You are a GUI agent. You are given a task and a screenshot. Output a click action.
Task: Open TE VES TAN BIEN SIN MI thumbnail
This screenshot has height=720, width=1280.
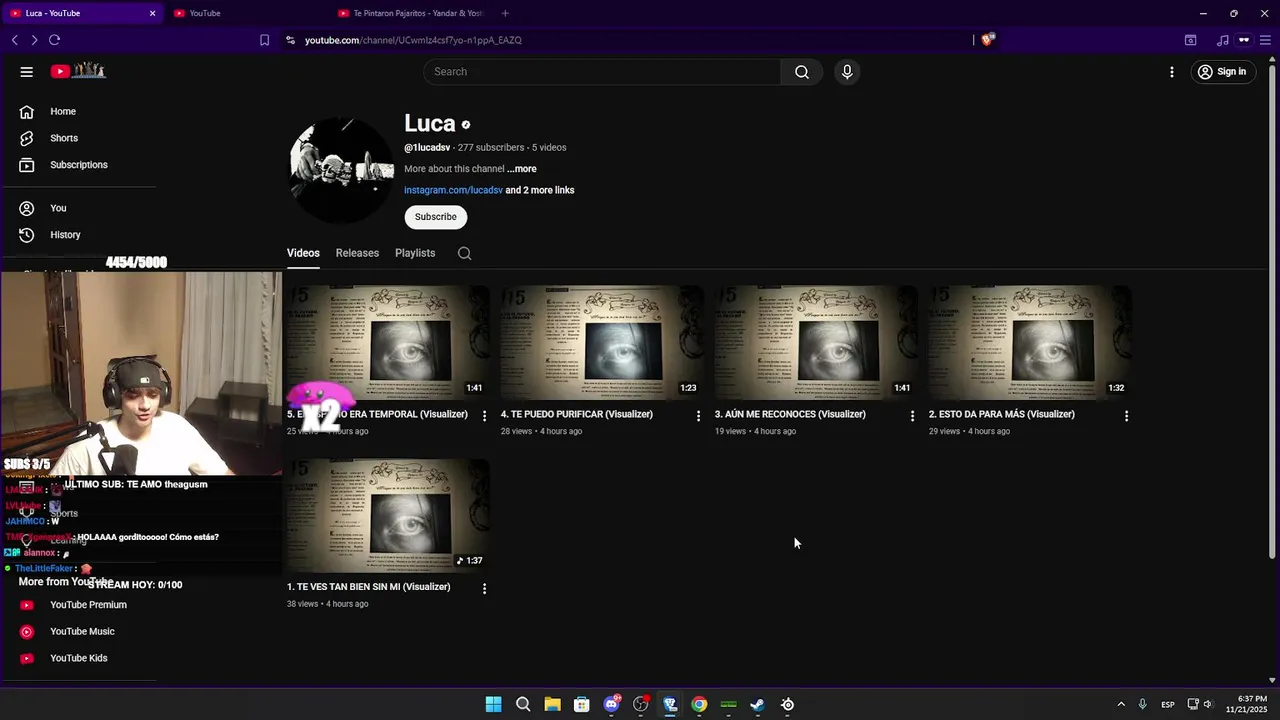coord(388,516)
